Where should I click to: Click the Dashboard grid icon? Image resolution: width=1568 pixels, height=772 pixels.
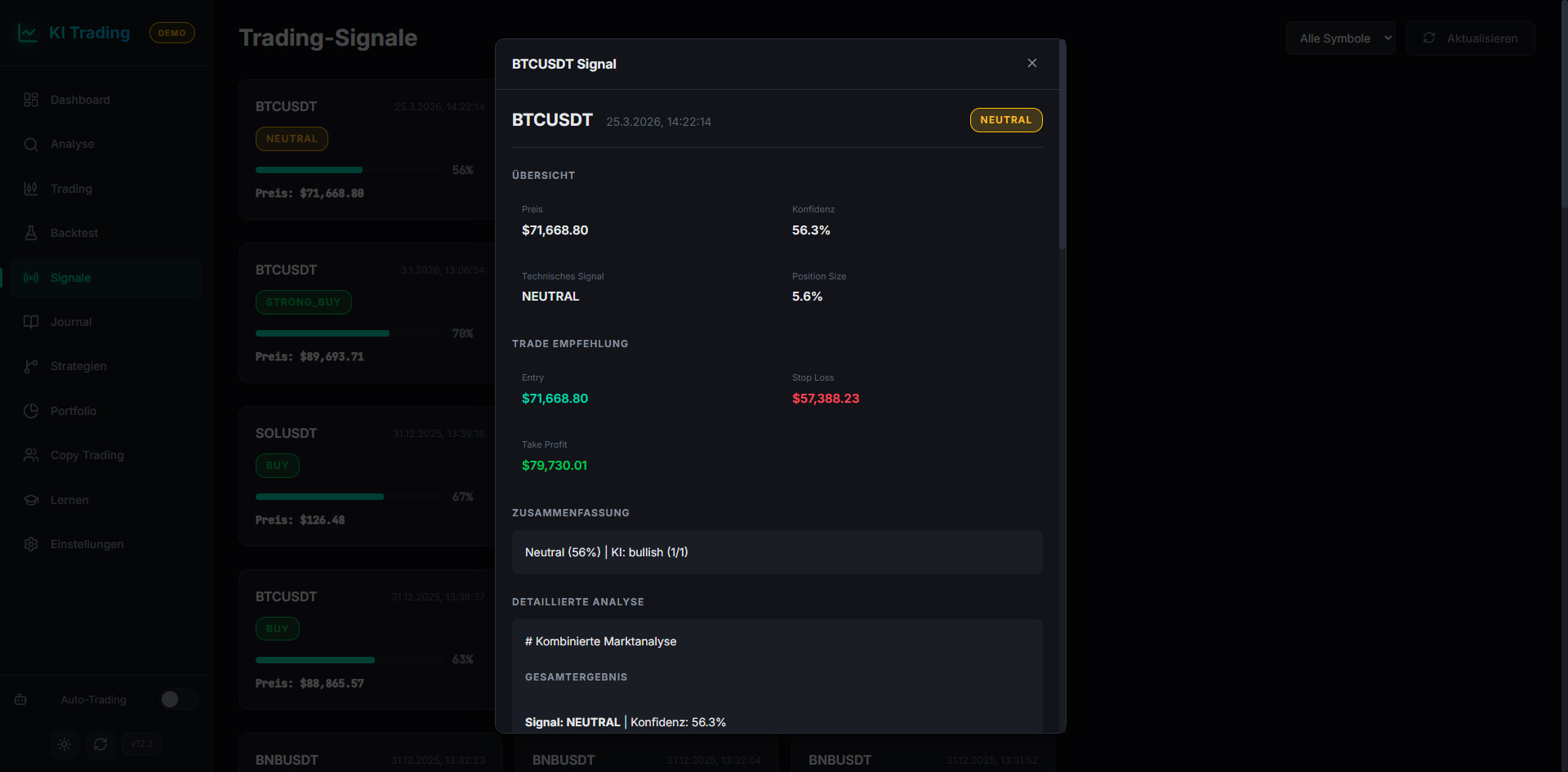click(x=31, y=100)
